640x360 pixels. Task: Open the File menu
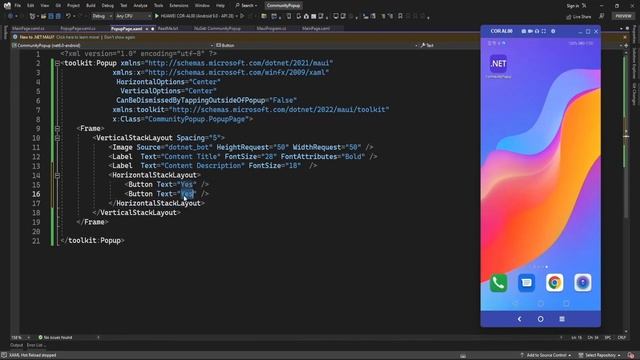[17, 6]
